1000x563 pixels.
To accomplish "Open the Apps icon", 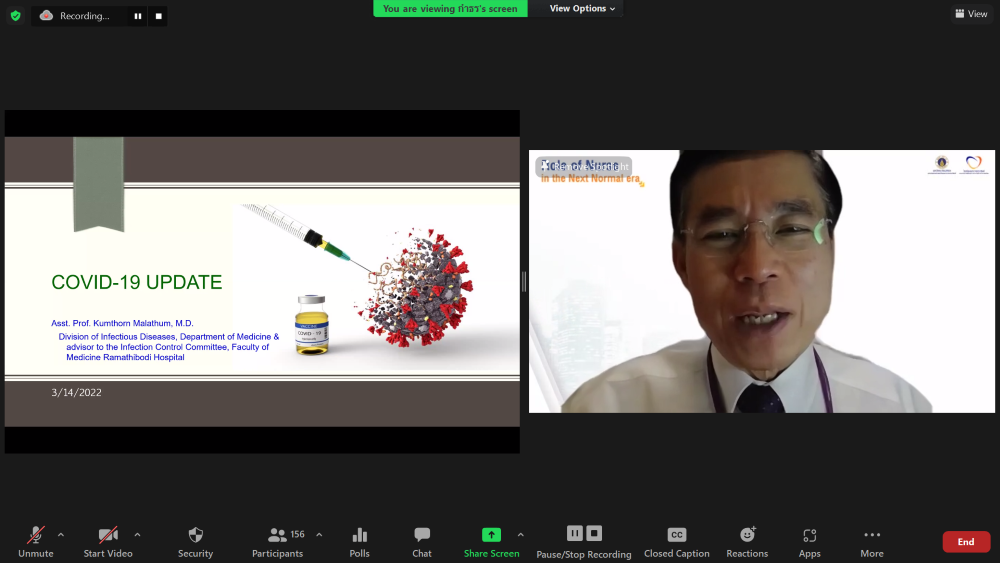I will pyautogui.click(x=809, y=541).
